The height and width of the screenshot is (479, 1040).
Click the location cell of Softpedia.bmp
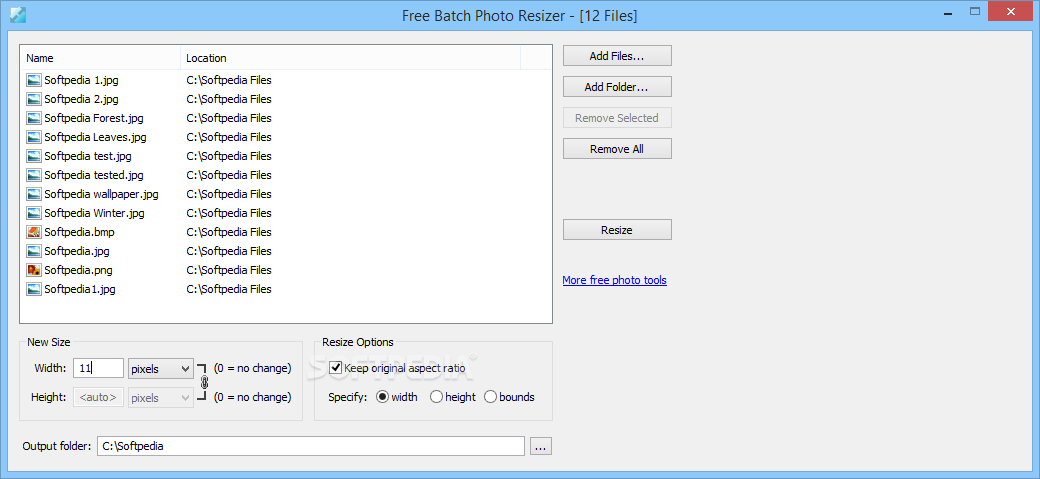click(x=229, y=232)
